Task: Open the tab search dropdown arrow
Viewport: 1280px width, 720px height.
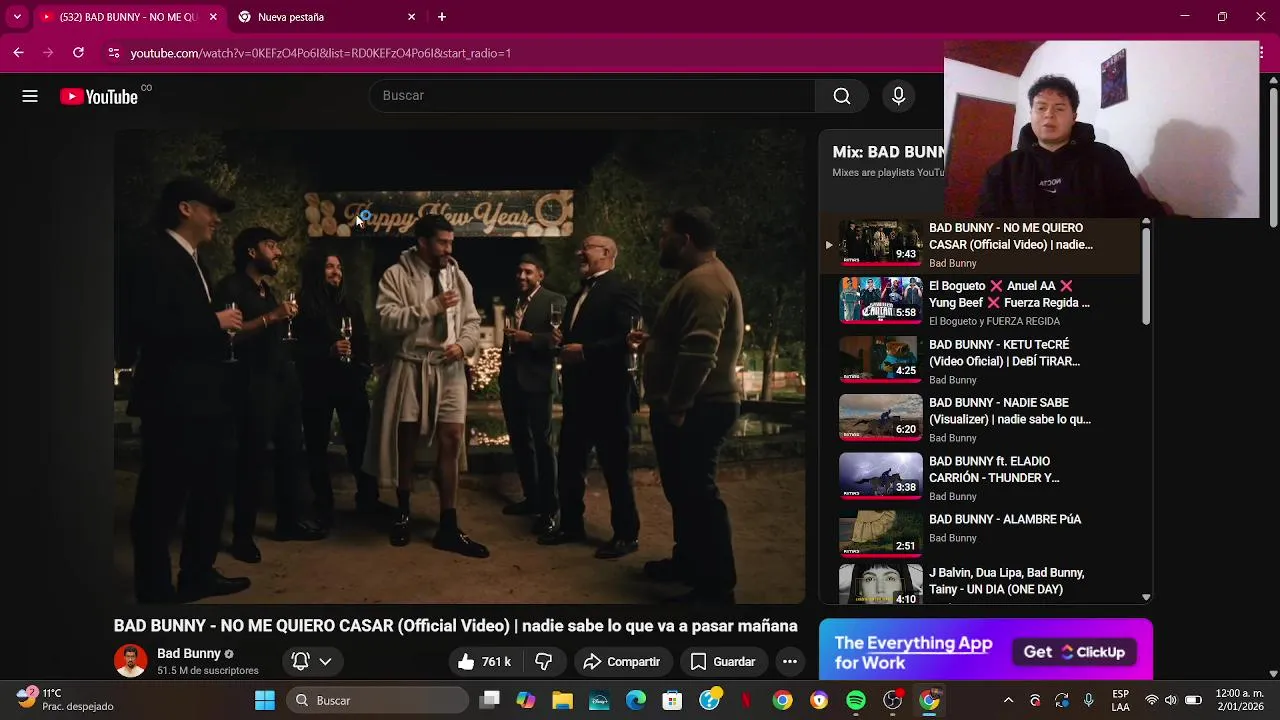Action: [17, 17]
